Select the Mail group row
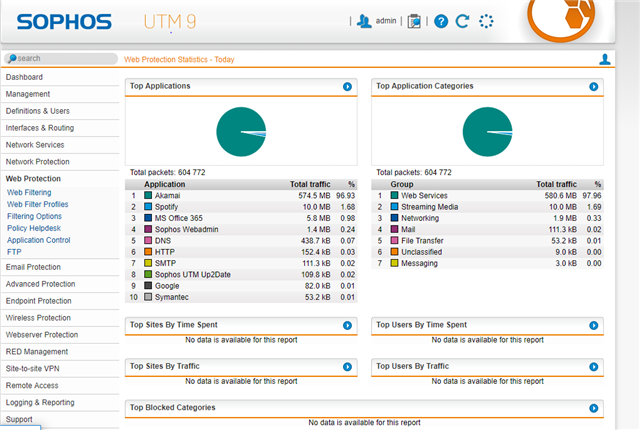 click(487, 229)
